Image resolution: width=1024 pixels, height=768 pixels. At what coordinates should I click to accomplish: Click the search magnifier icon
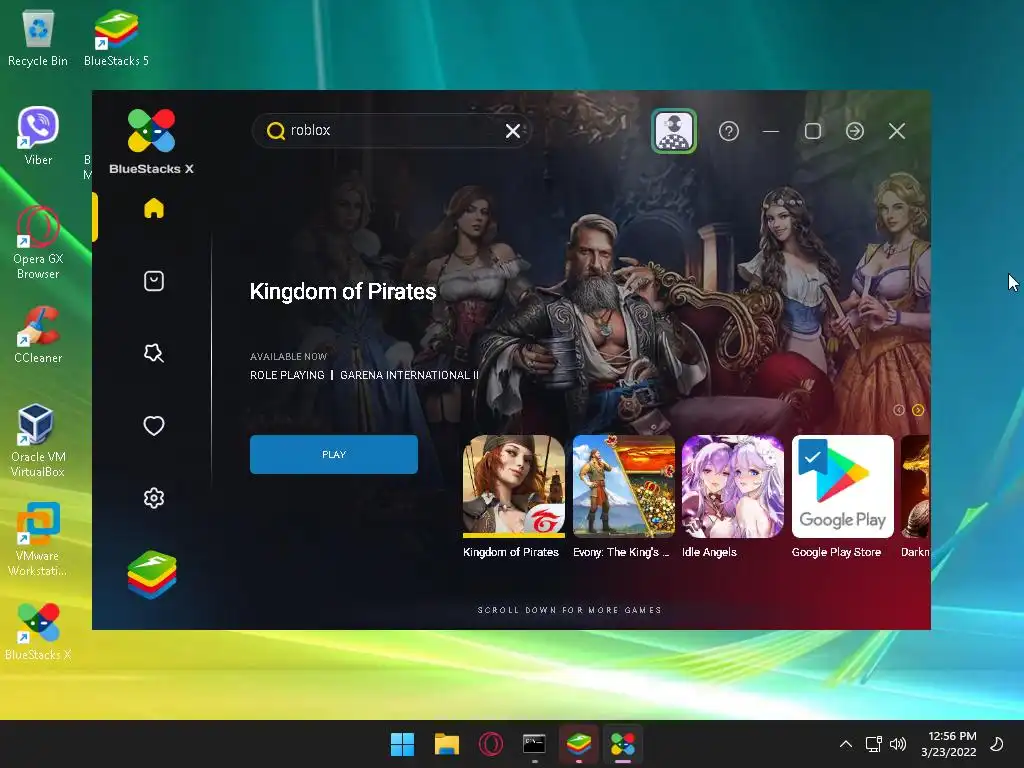point(276,131)
